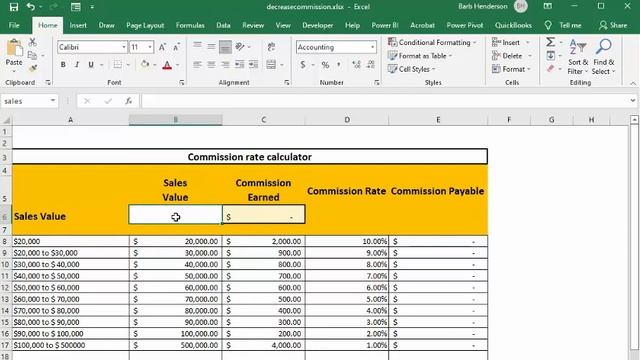The width and height of the screenshot is (640, 360).
Task: Apply percent style
Action: click(325, 64)
